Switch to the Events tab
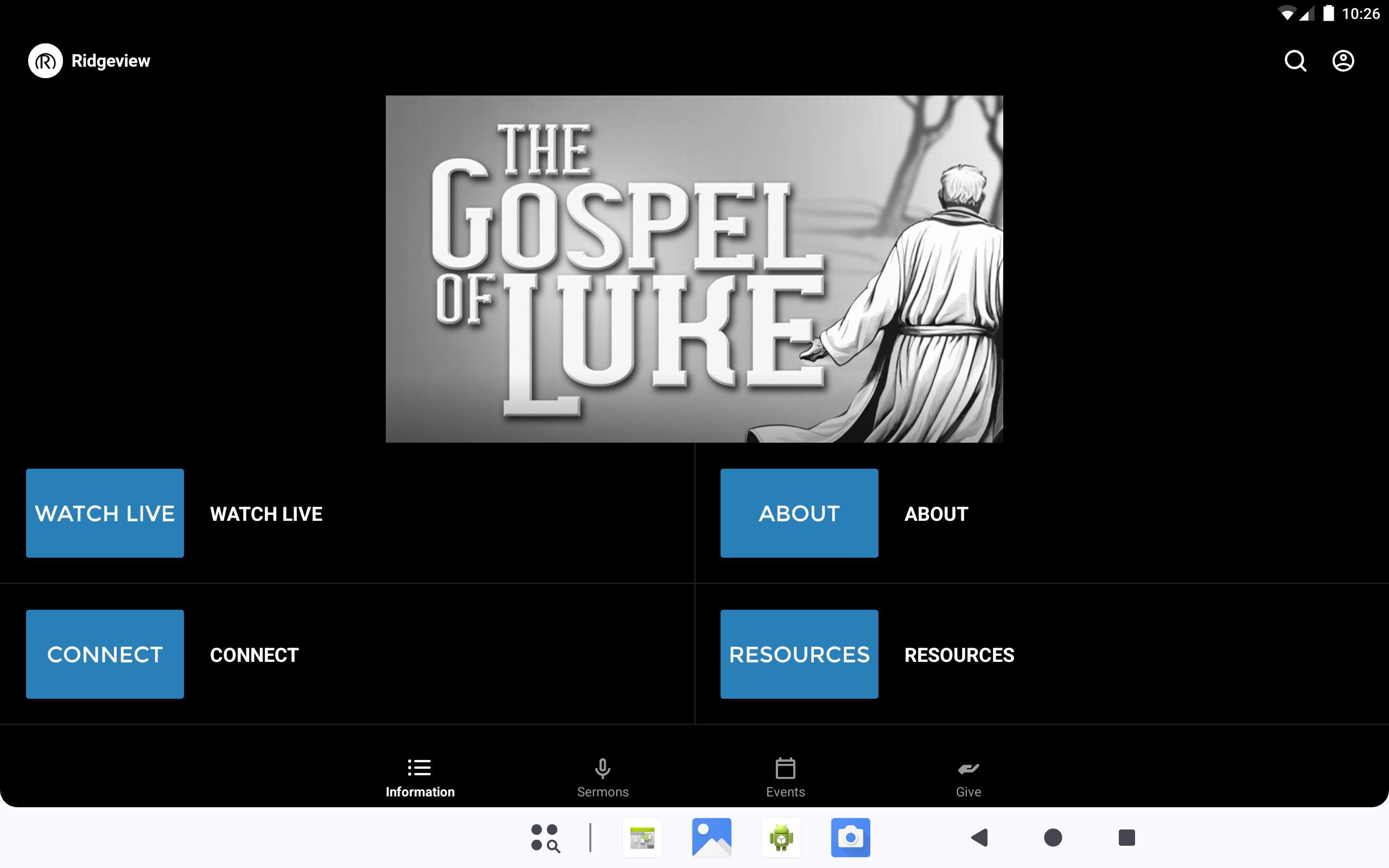1389x868 pixels. [x=785, y=778]
